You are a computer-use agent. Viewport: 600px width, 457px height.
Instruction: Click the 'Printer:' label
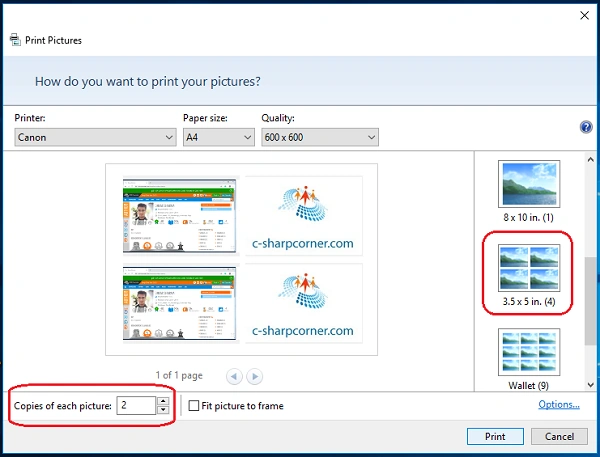[30, 118]
